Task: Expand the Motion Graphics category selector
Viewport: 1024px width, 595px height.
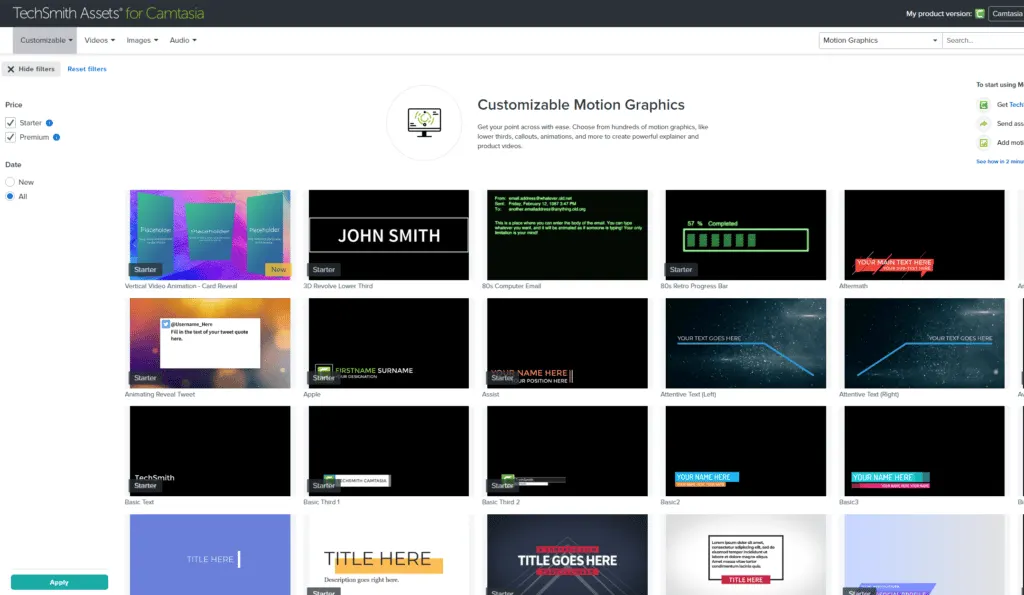Action: [x=880, y=40]
